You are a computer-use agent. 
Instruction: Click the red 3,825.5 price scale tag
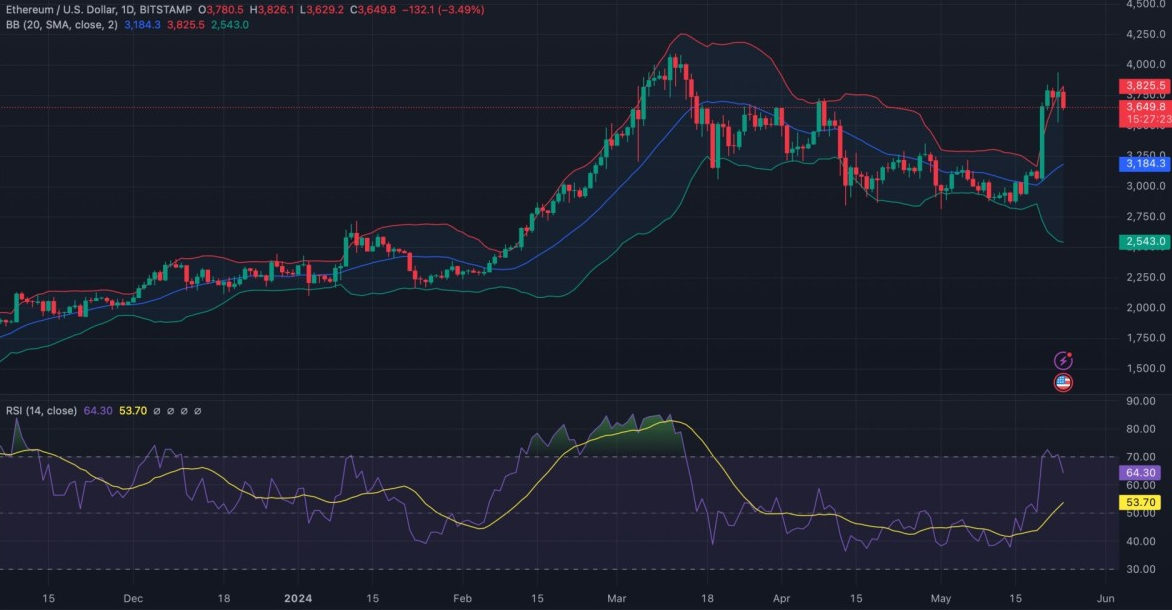click(x=1144, y=86)
